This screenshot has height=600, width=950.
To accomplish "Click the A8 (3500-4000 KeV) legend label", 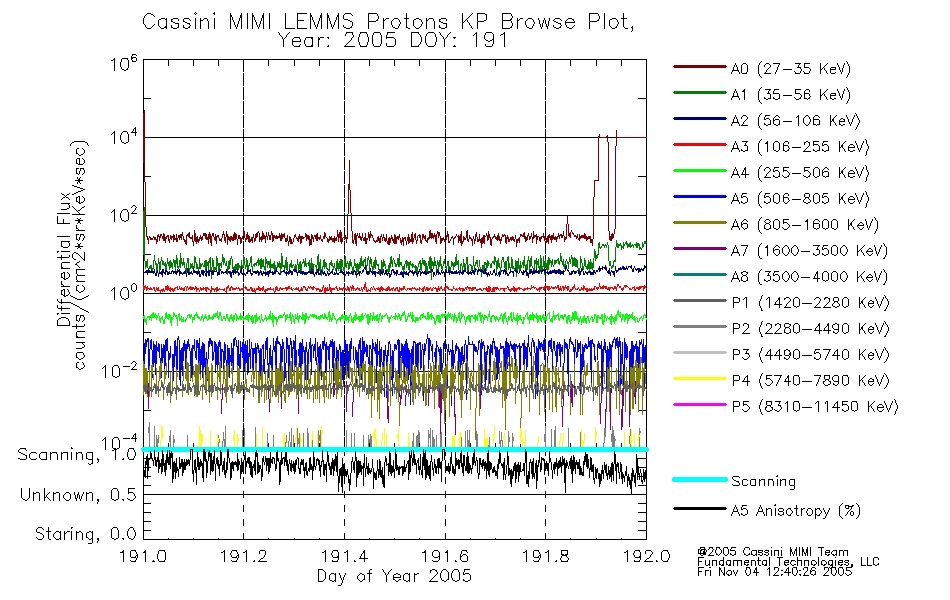I will pyautogui.click(x=809, y=276).
